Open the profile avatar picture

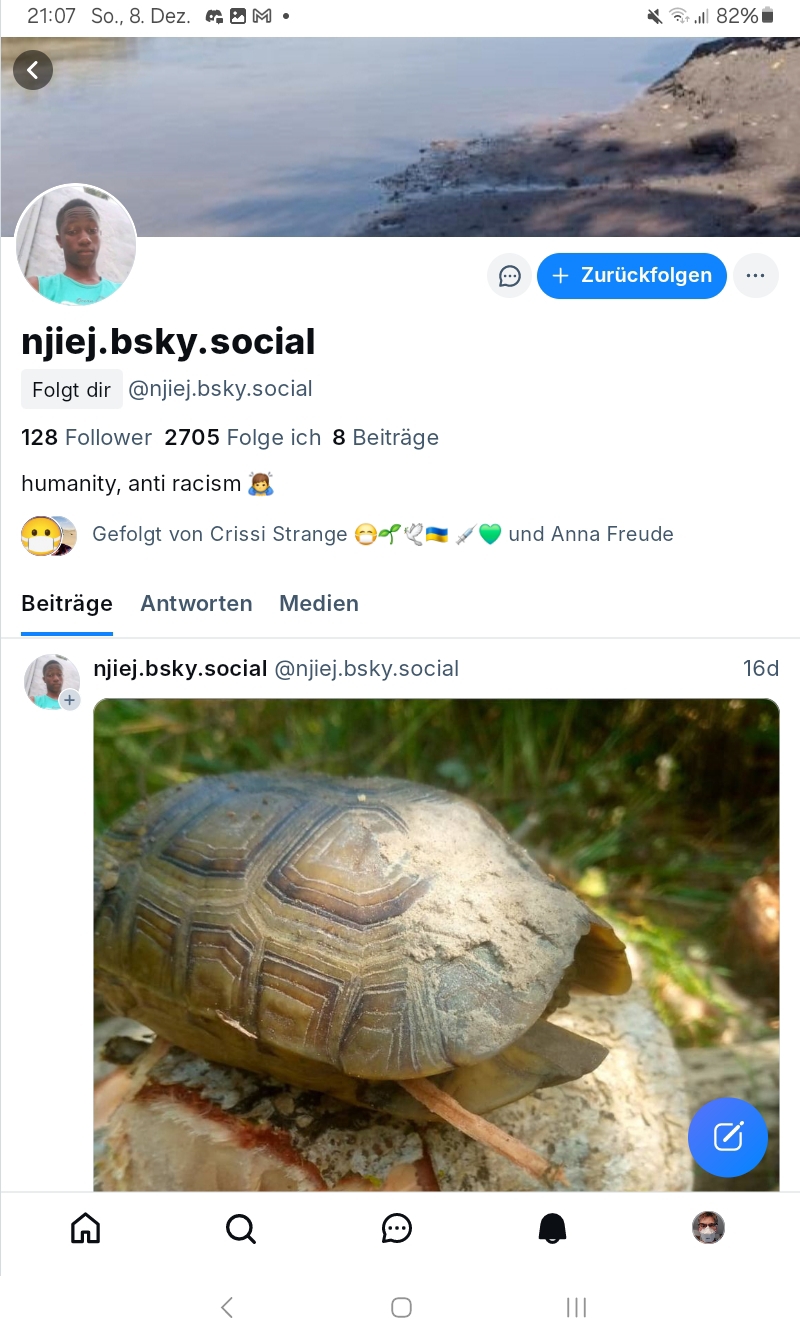76,246
